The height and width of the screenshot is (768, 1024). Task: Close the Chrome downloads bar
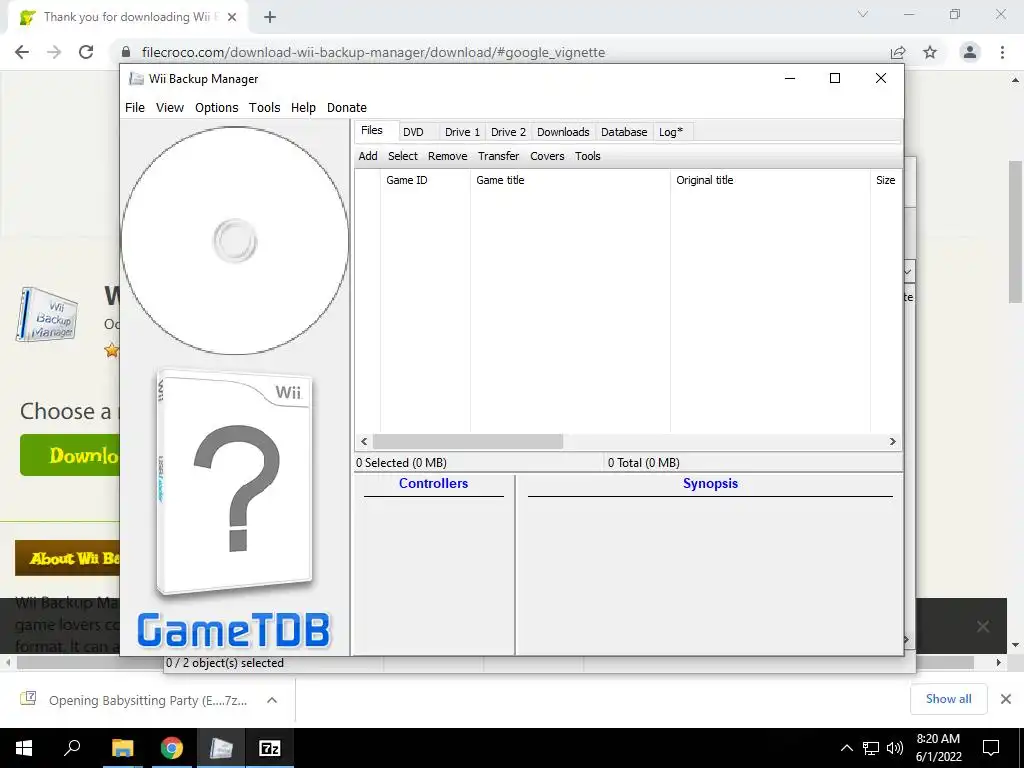1006,699
